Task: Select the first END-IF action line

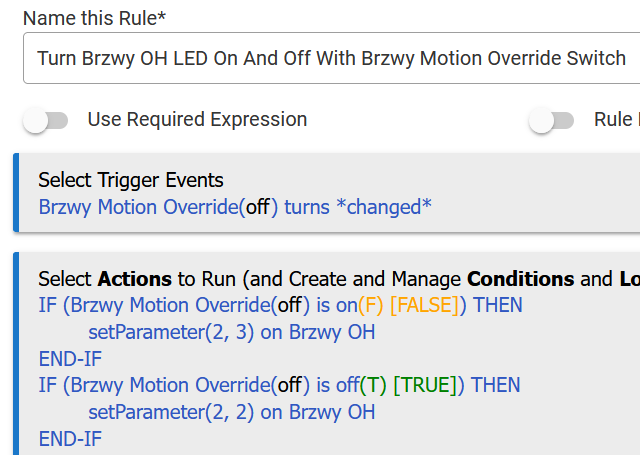Action: (x=70, y=359)
